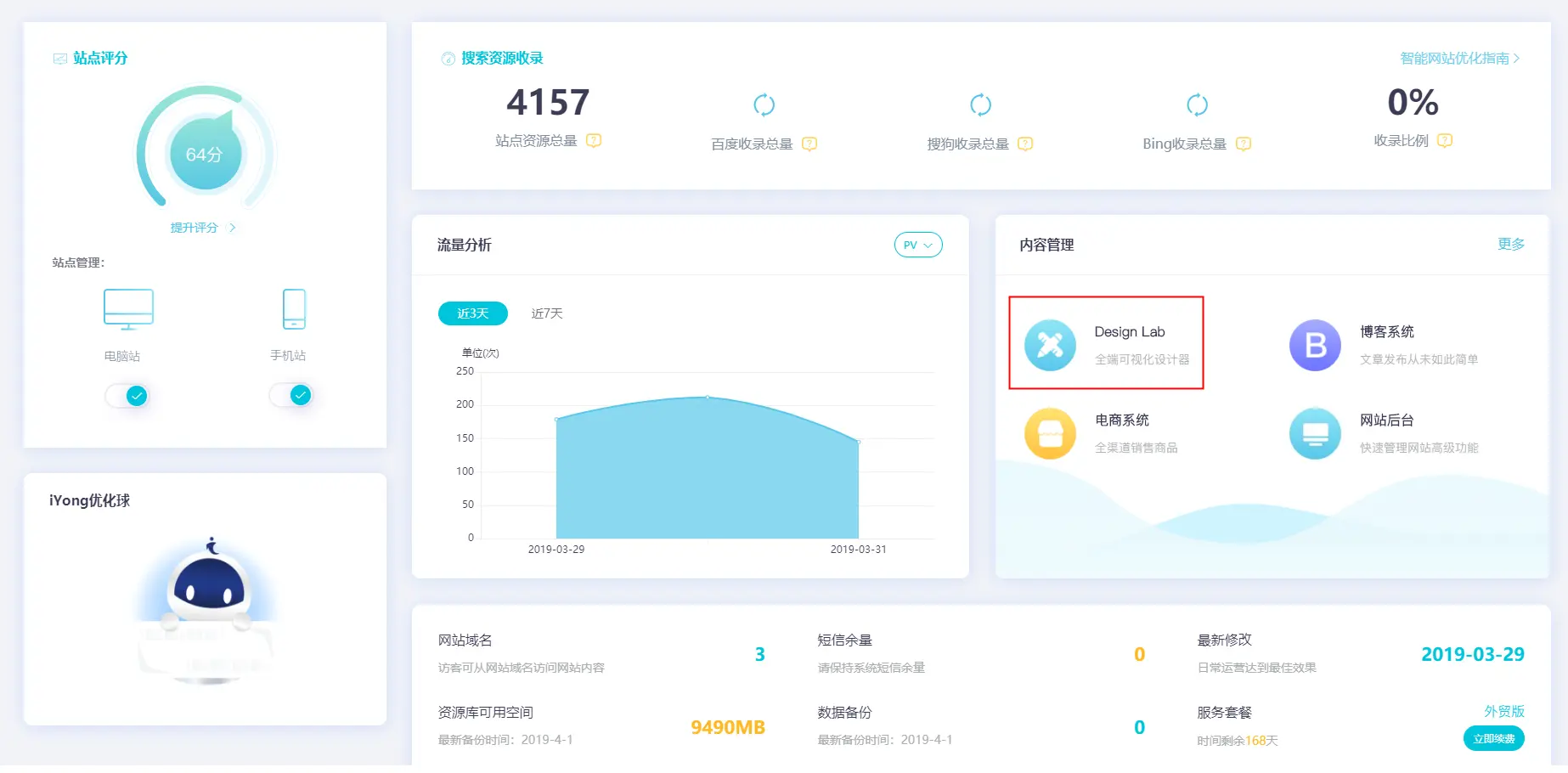This screenshot has height=773, width=1568.
Task: Toggle the 电脑站 desktop site switch
Action: point(127,396)
